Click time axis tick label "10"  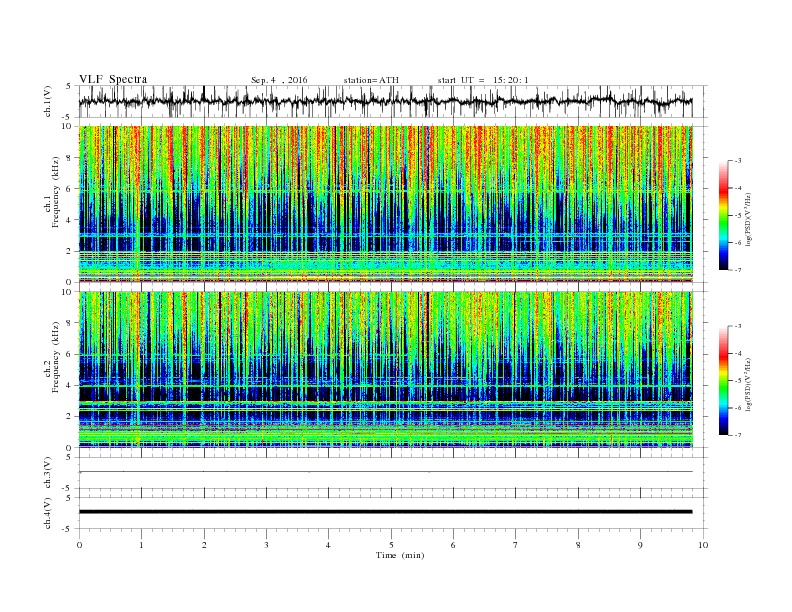pyautogui.click(x=703, y=545)
